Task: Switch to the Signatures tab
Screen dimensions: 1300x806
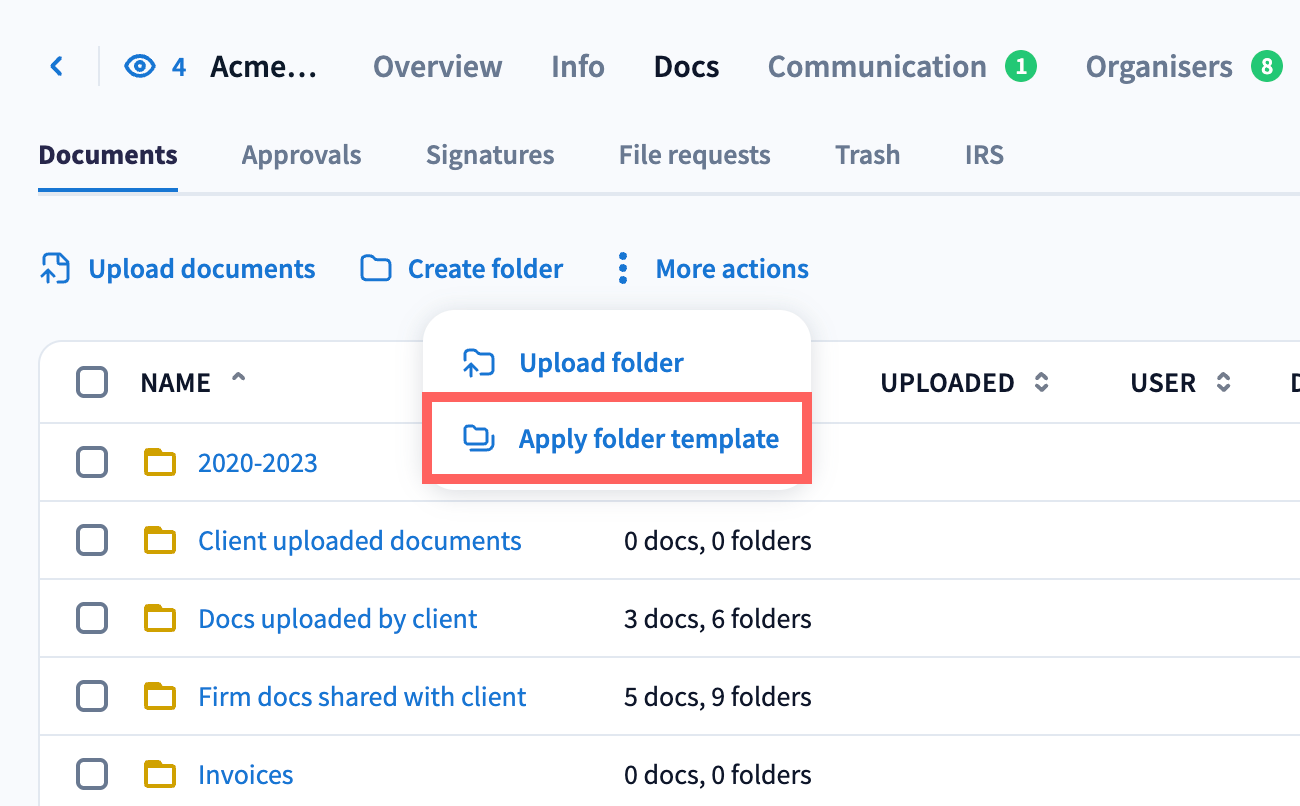Action: click(x=490, y=155)
